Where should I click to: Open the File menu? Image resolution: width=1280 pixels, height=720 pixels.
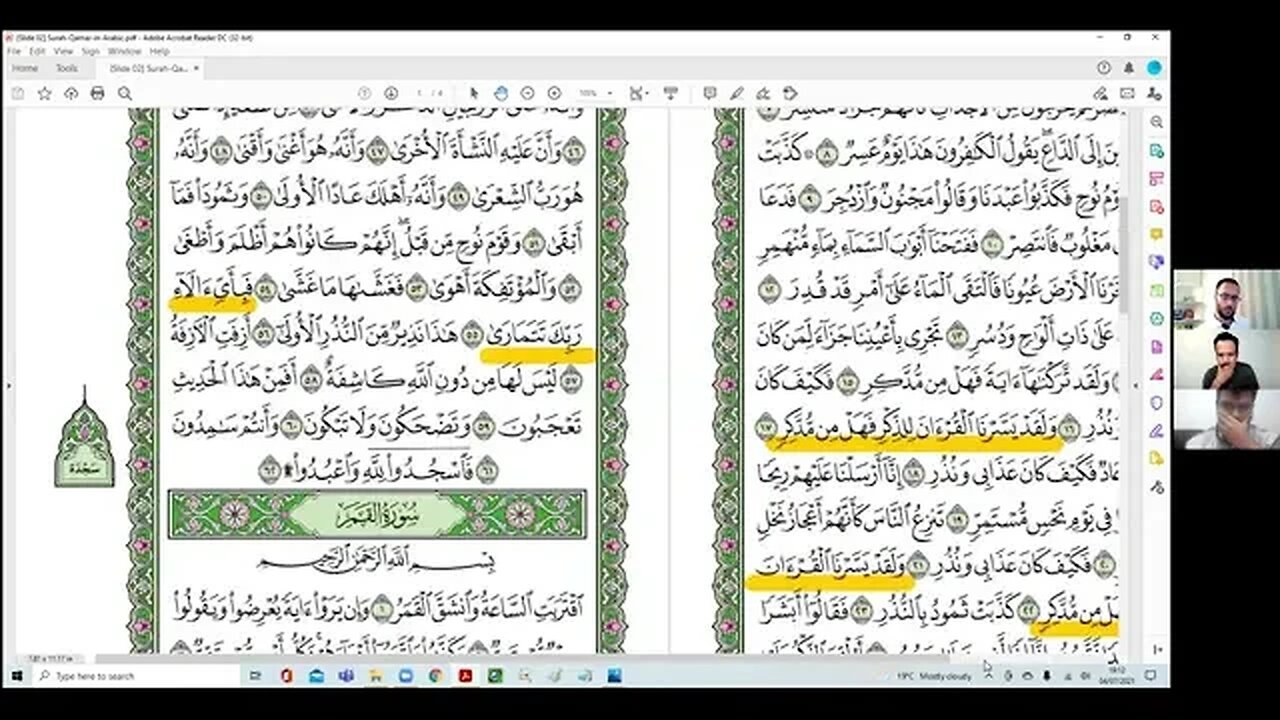[12, 51]
